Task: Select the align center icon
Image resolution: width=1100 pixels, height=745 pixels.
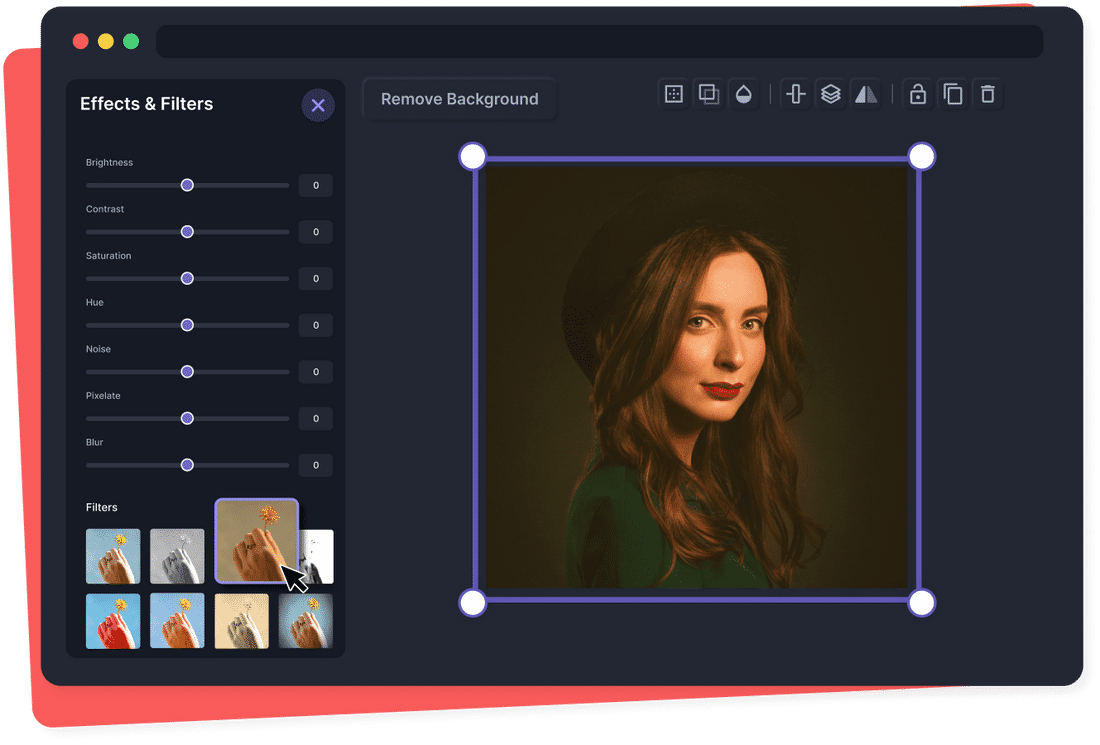Action: point(796,94)
